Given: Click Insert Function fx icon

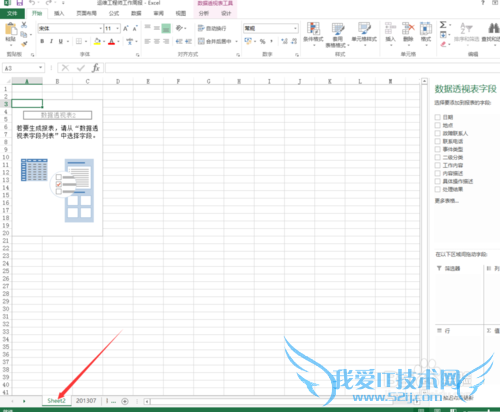Looking at the screenshot, I should point(96,68).
